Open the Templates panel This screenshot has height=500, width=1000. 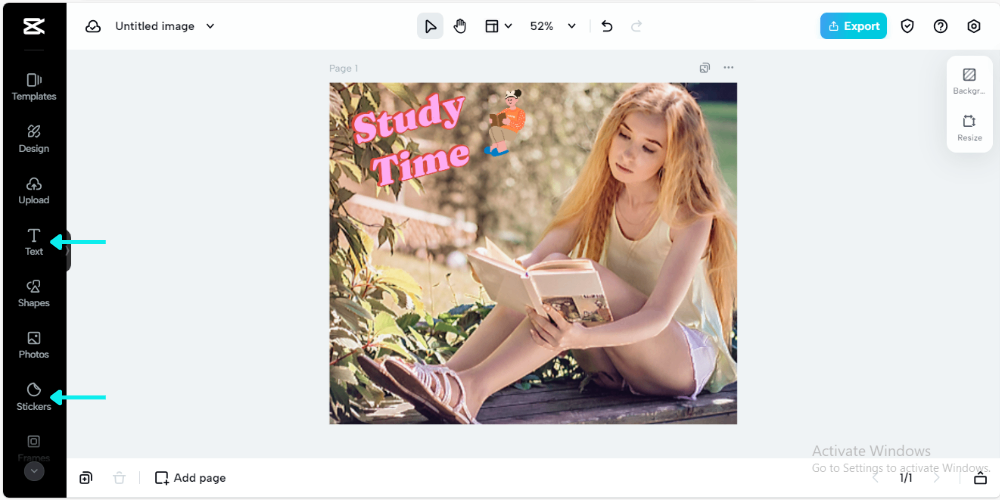click(34, 87)
